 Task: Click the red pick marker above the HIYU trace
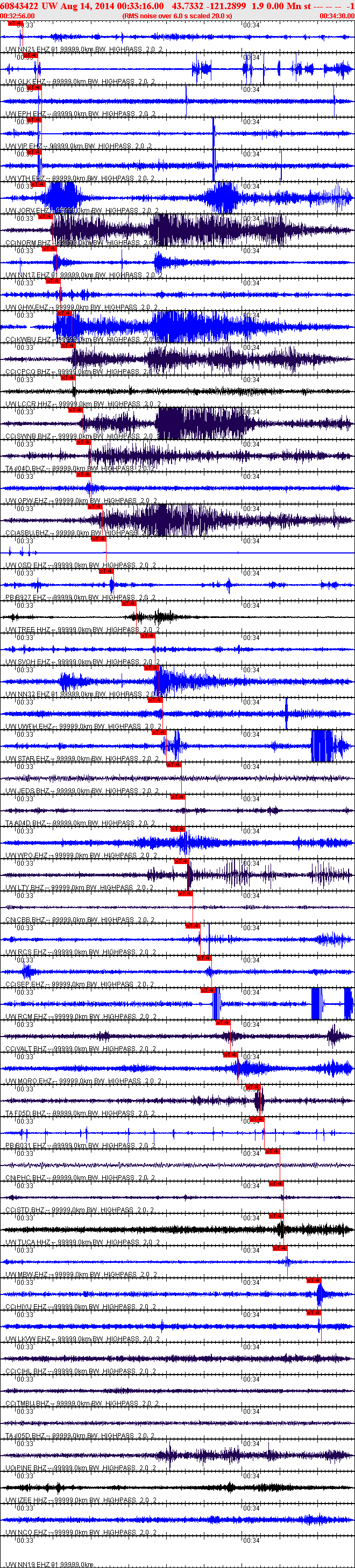(314, 1281)
